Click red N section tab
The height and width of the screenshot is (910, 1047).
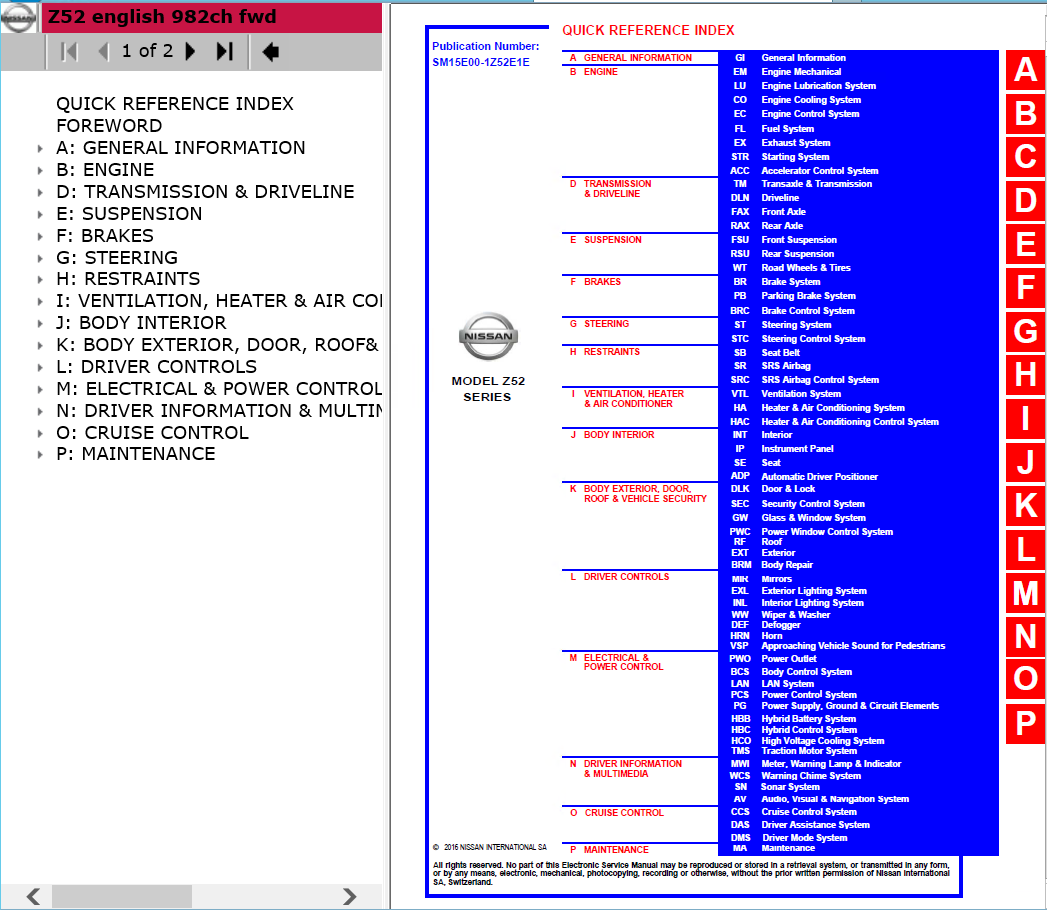pyautogui.click(x=1026, y=636)
